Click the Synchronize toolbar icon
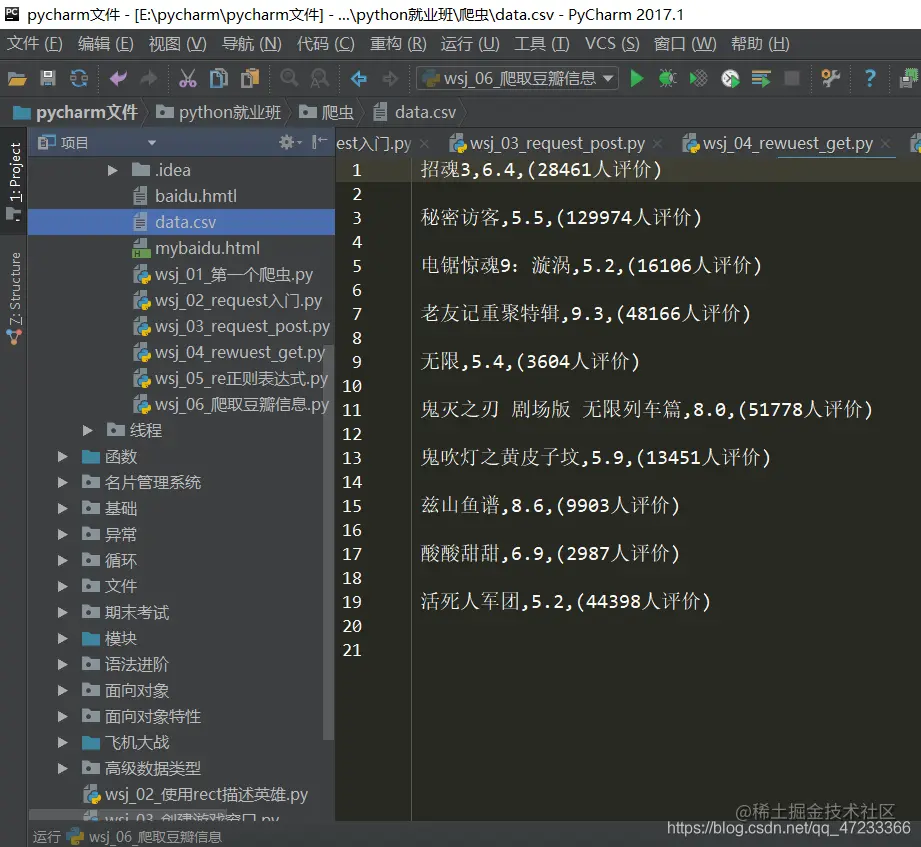Image resolution: width=921 pixels, height=847 pixels. click(79, 78)
